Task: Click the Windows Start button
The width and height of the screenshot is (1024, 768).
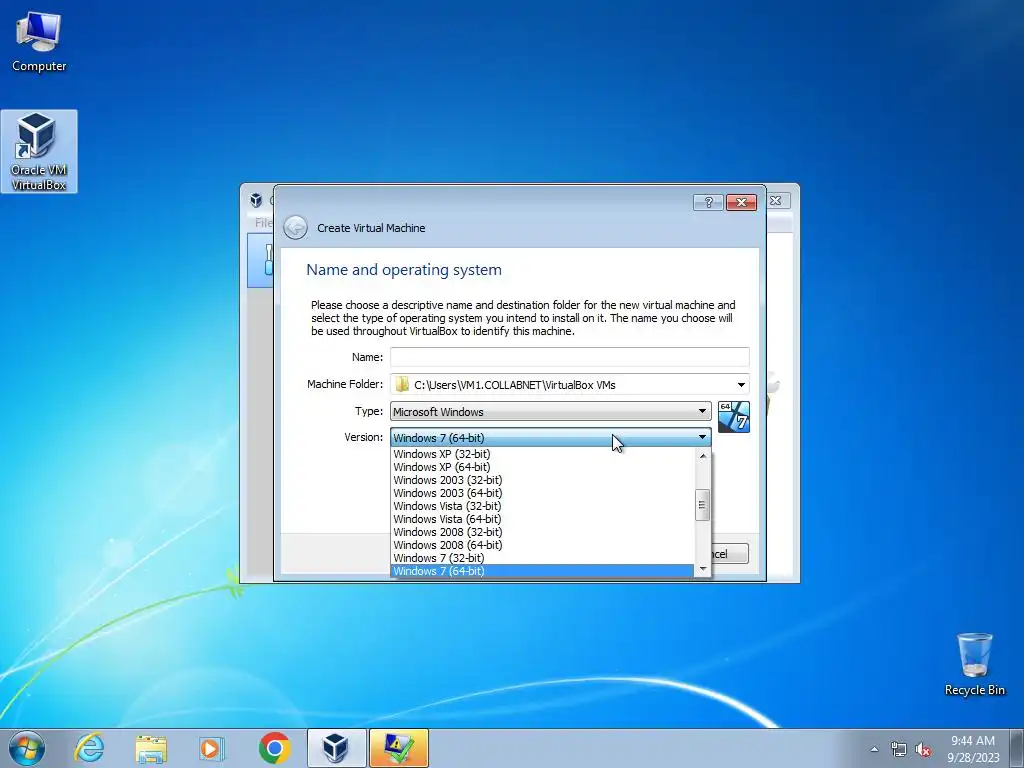Action: tap(27, 748)
